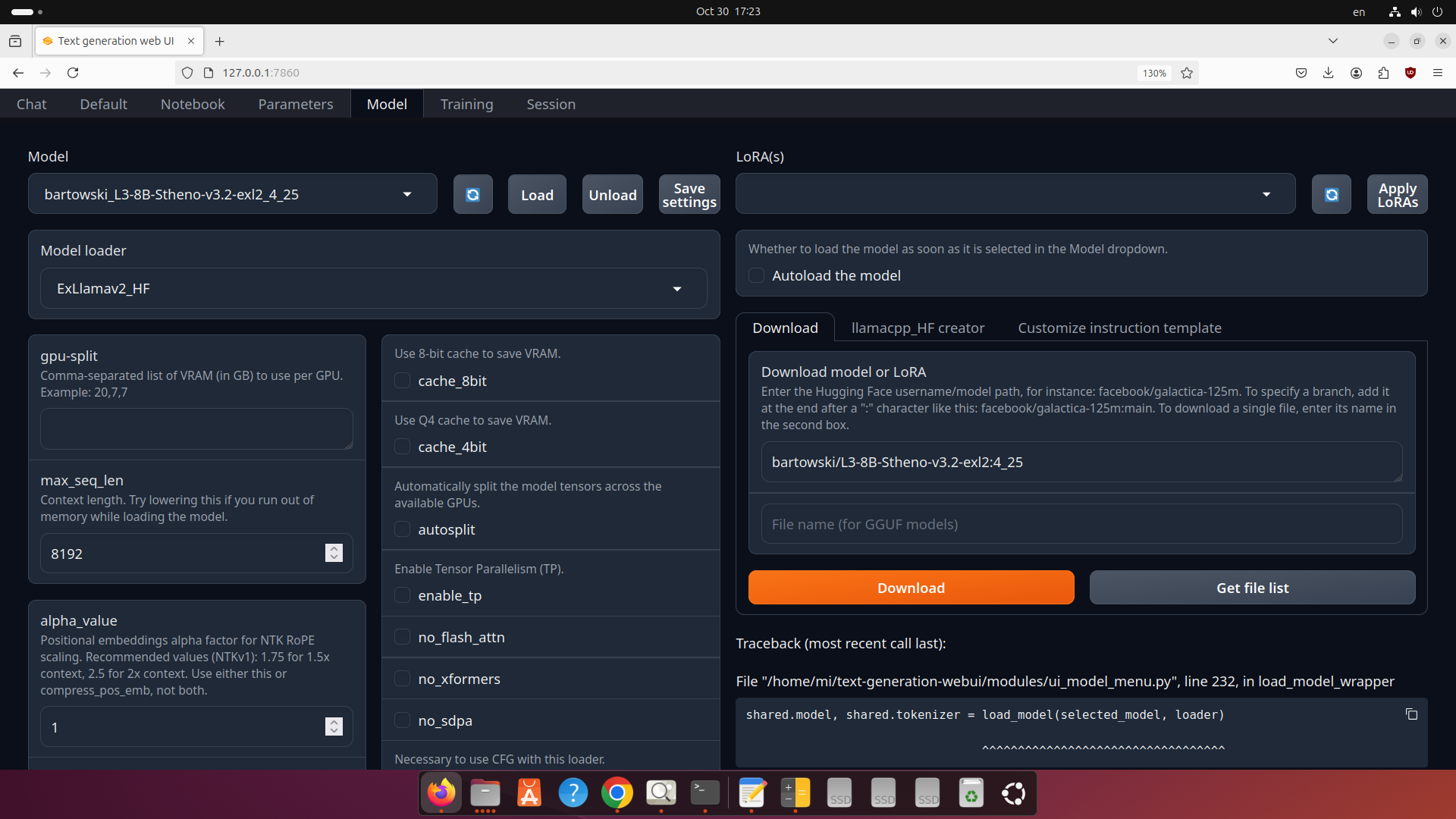The height and width of the screenshot is (819, 1456).
Task: Open Terminal from the dock
Action: 705,793
